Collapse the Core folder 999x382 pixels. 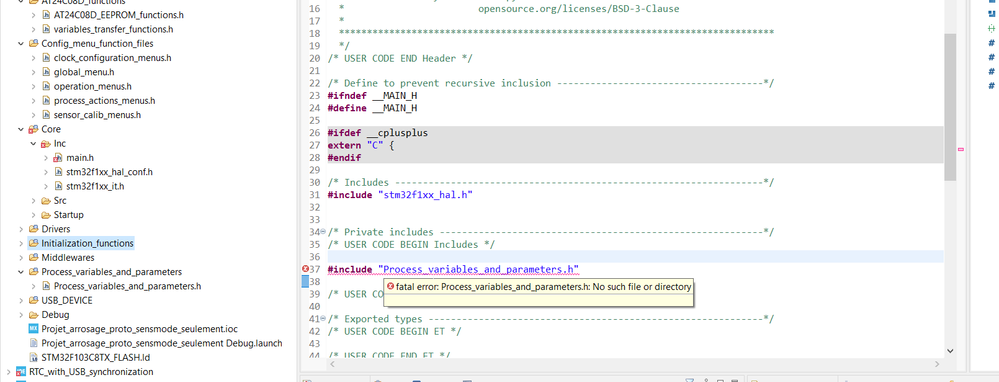click(21, 129)
